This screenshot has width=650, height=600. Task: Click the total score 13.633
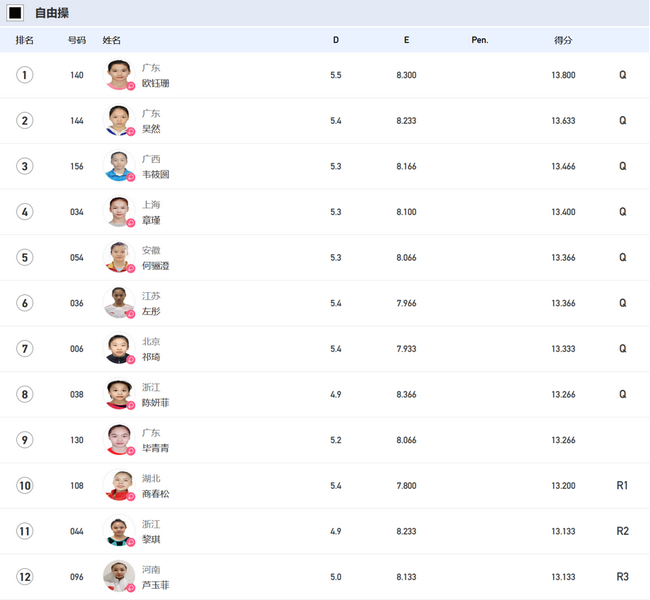click(563, 121)
